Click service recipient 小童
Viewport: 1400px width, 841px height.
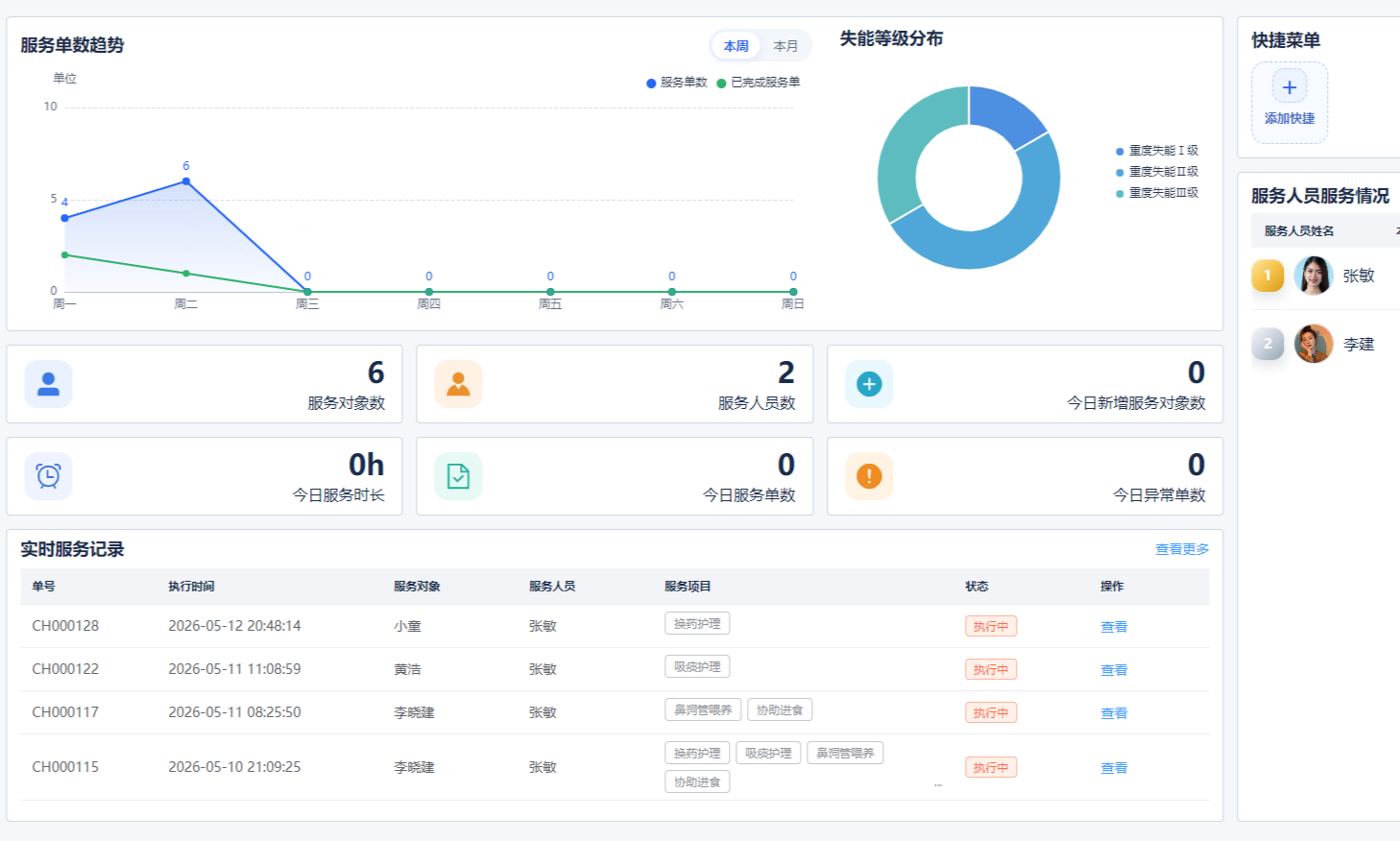[407, 627]
